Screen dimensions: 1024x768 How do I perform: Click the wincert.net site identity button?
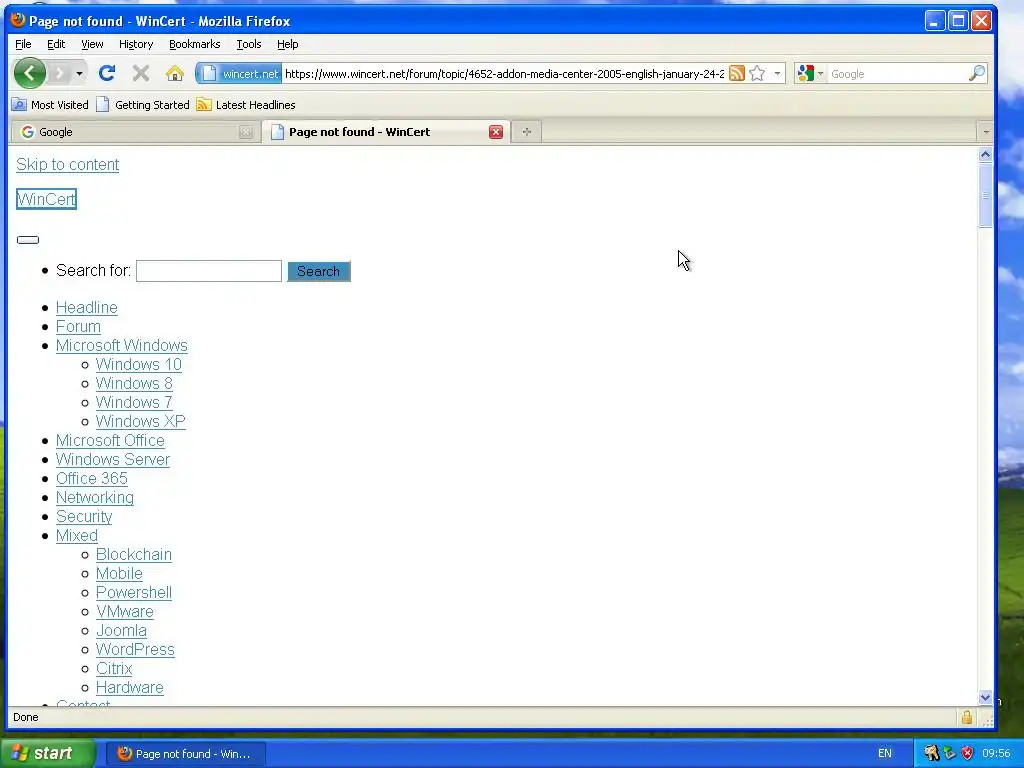[x=239, y=74]
